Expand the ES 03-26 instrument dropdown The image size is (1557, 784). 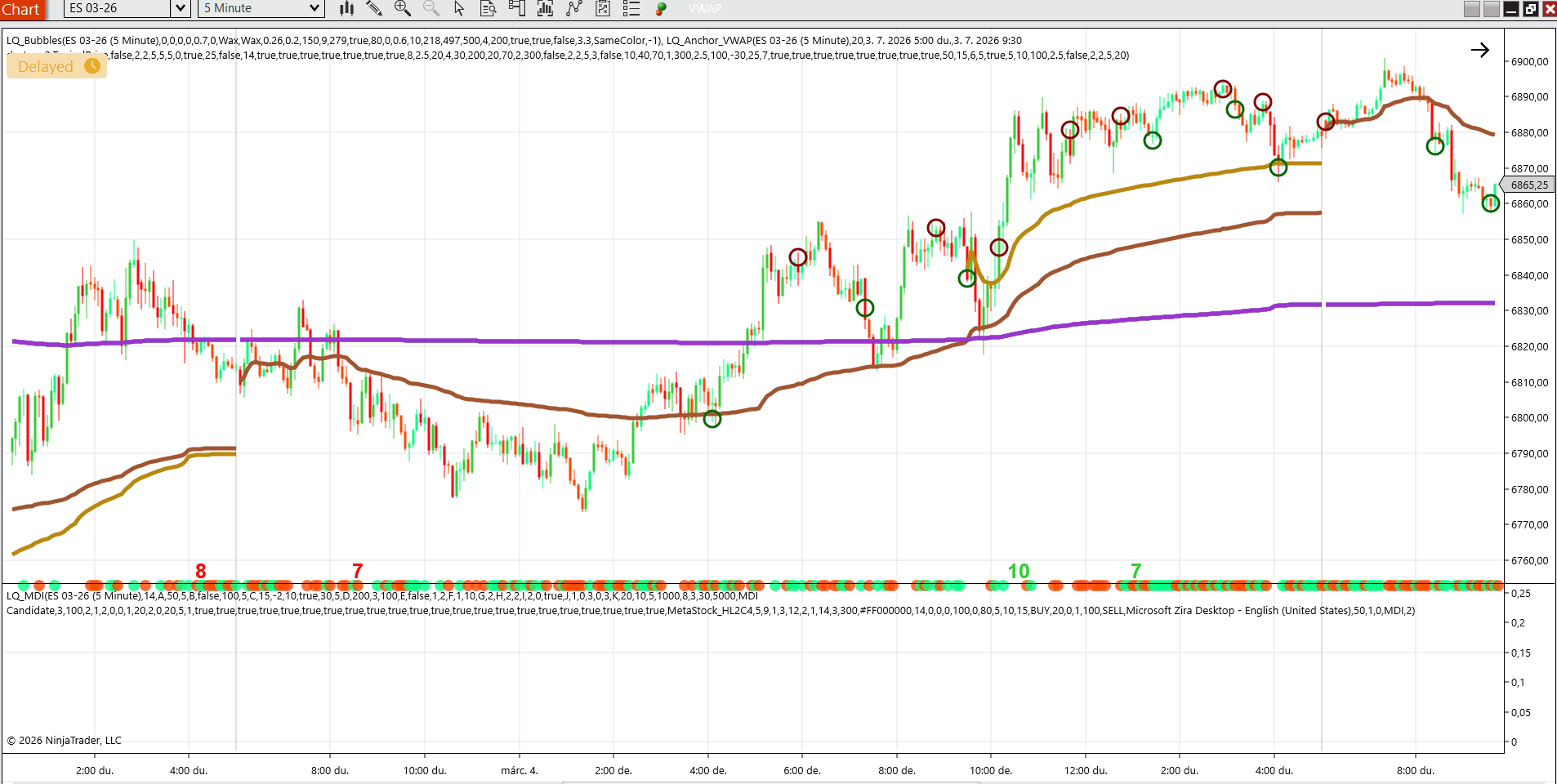click(x=181, y=8)
